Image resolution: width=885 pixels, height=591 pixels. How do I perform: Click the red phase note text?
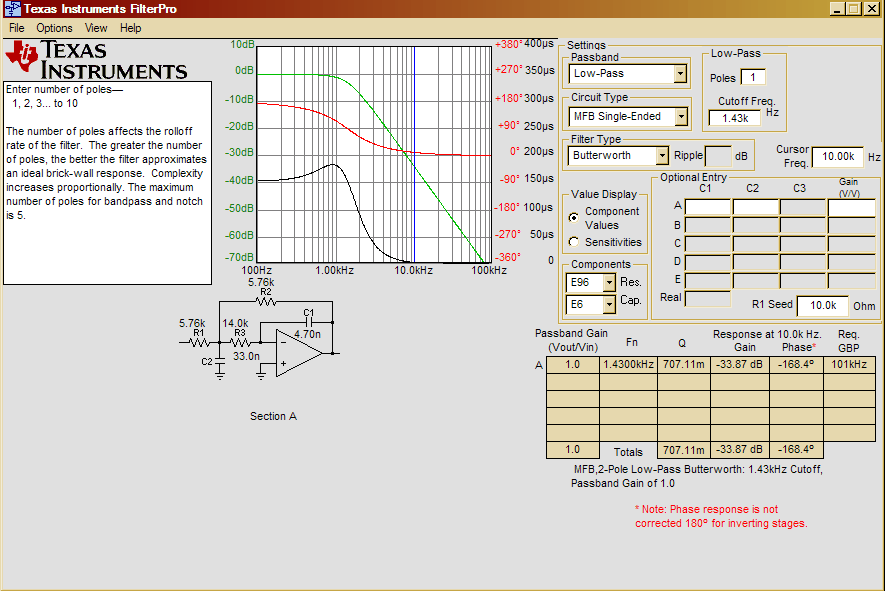[x=721, y=516]
